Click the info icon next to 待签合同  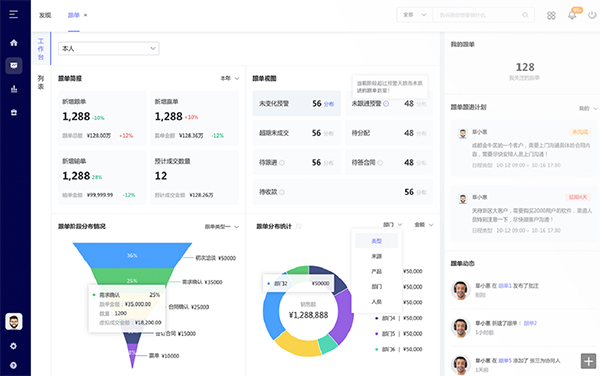380,163
